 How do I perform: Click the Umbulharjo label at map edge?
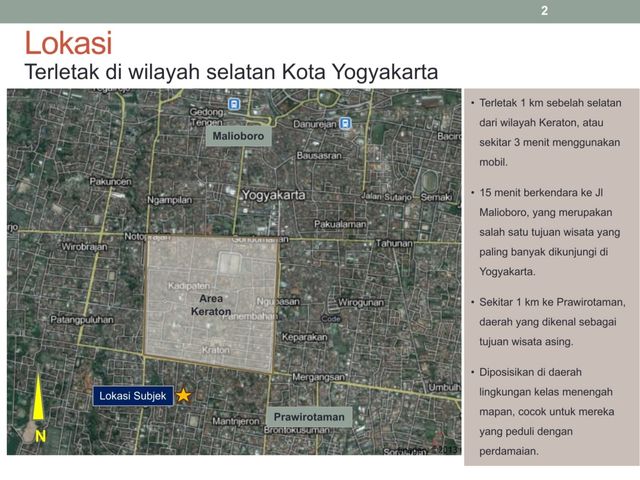444,387
